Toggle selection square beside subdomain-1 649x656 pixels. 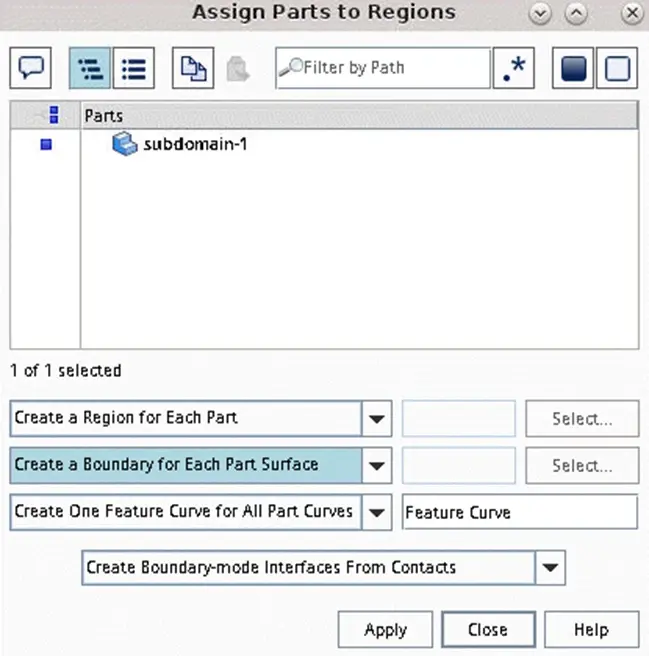click(46, 144)
